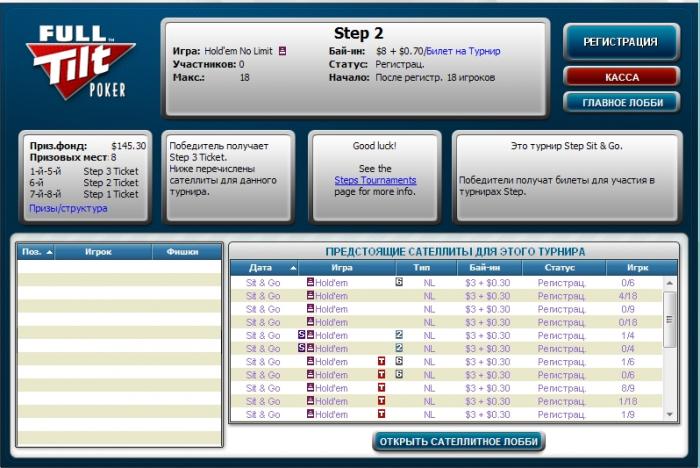The height and width of the screenshot is (468, 700).
Task: Click the S icon in the 1/4 row
Action: 302,335
